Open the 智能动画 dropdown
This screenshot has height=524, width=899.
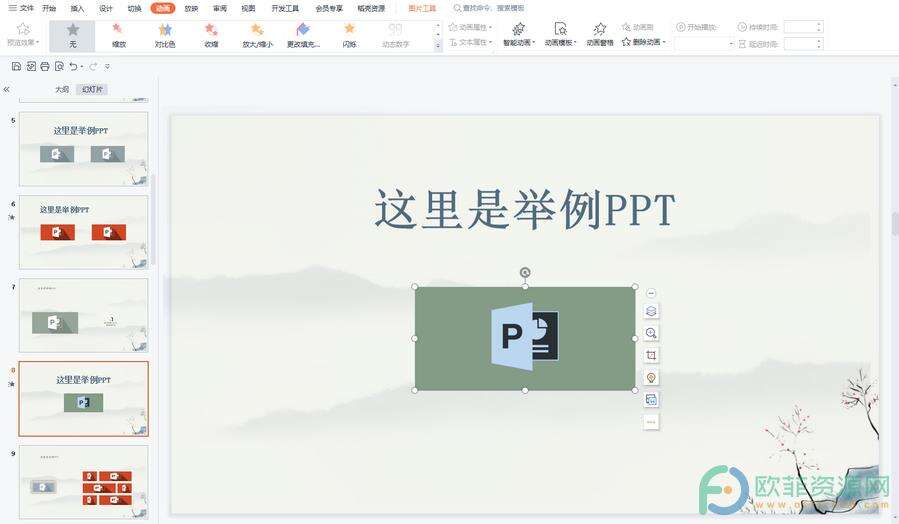518,34
